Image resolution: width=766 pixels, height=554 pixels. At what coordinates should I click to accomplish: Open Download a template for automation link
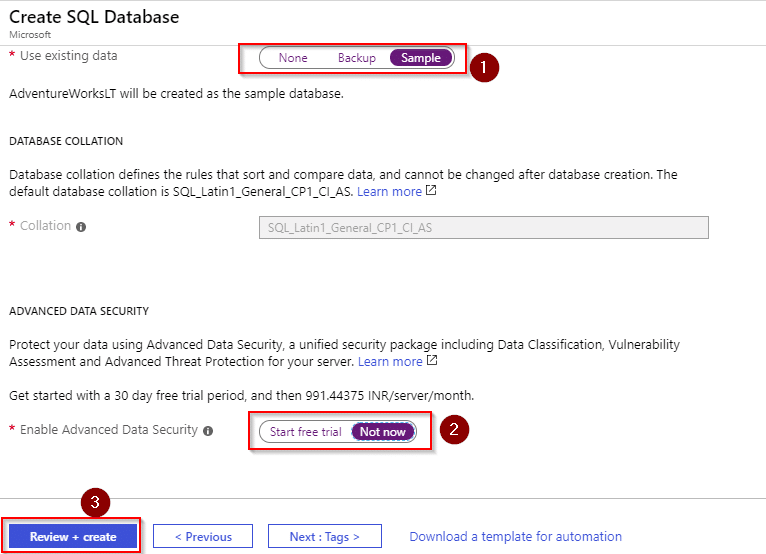[x=515, y=536]
